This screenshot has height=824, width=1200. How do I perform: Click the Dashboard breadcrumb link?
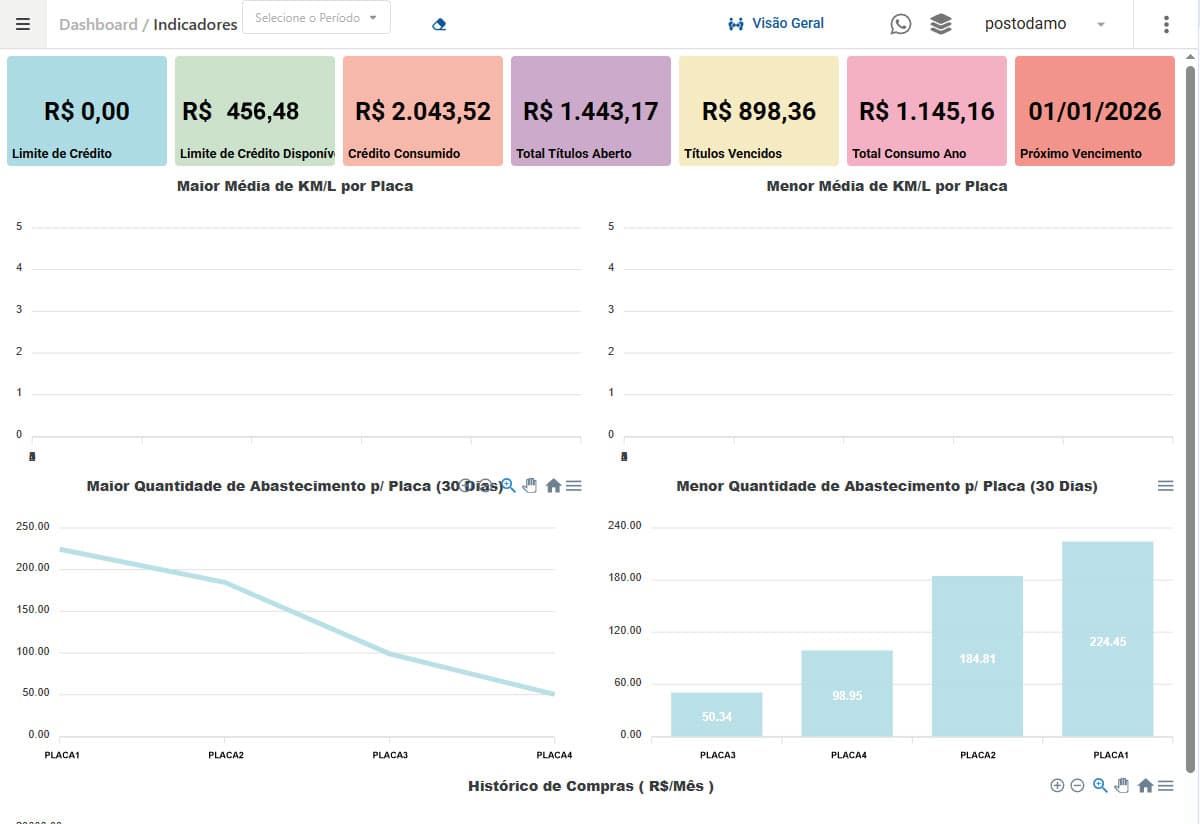pyautogui.click(x=97, y=24)
